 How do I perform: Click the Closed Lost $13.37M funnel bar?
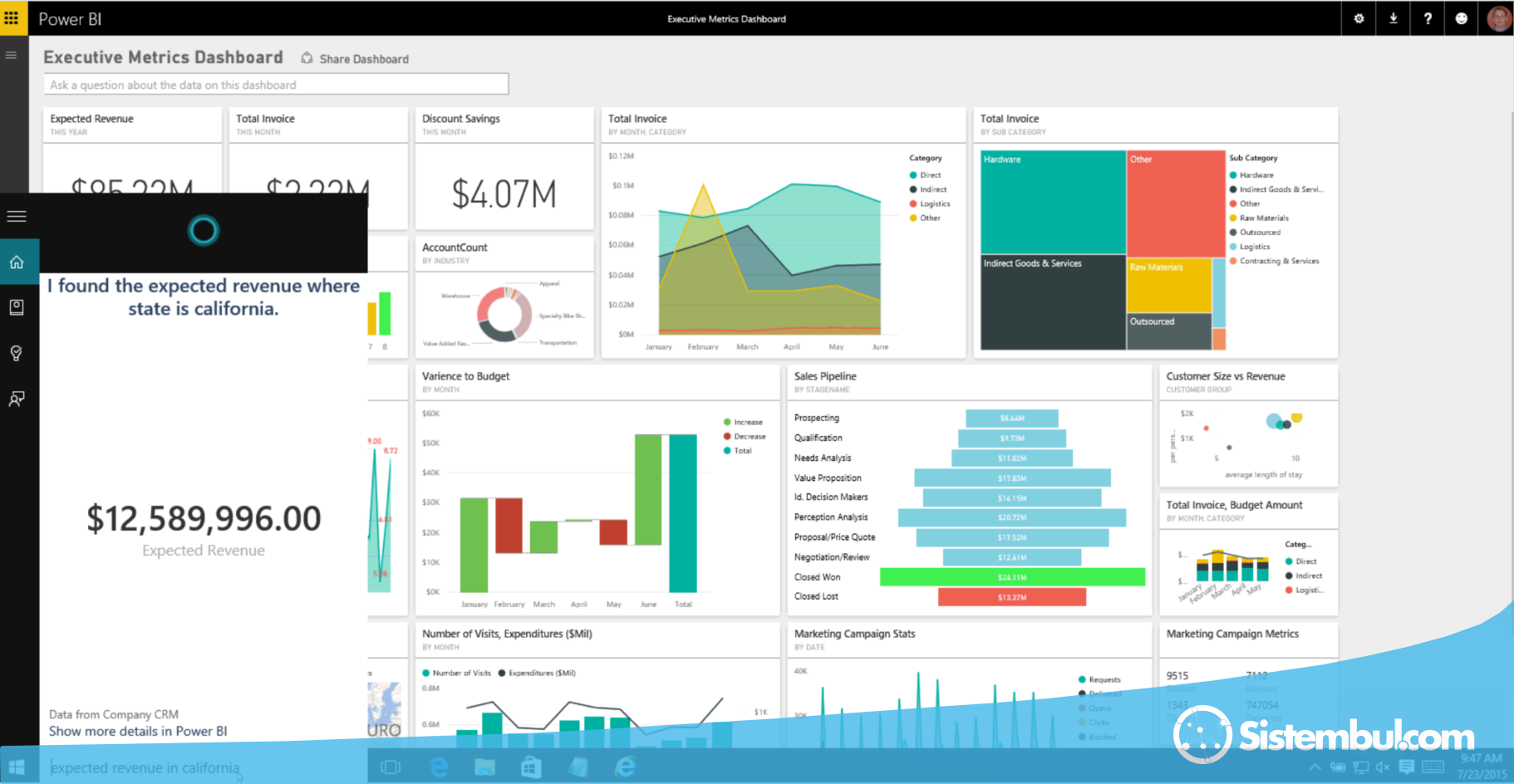pyautogui.click(x=1012, y=597)
